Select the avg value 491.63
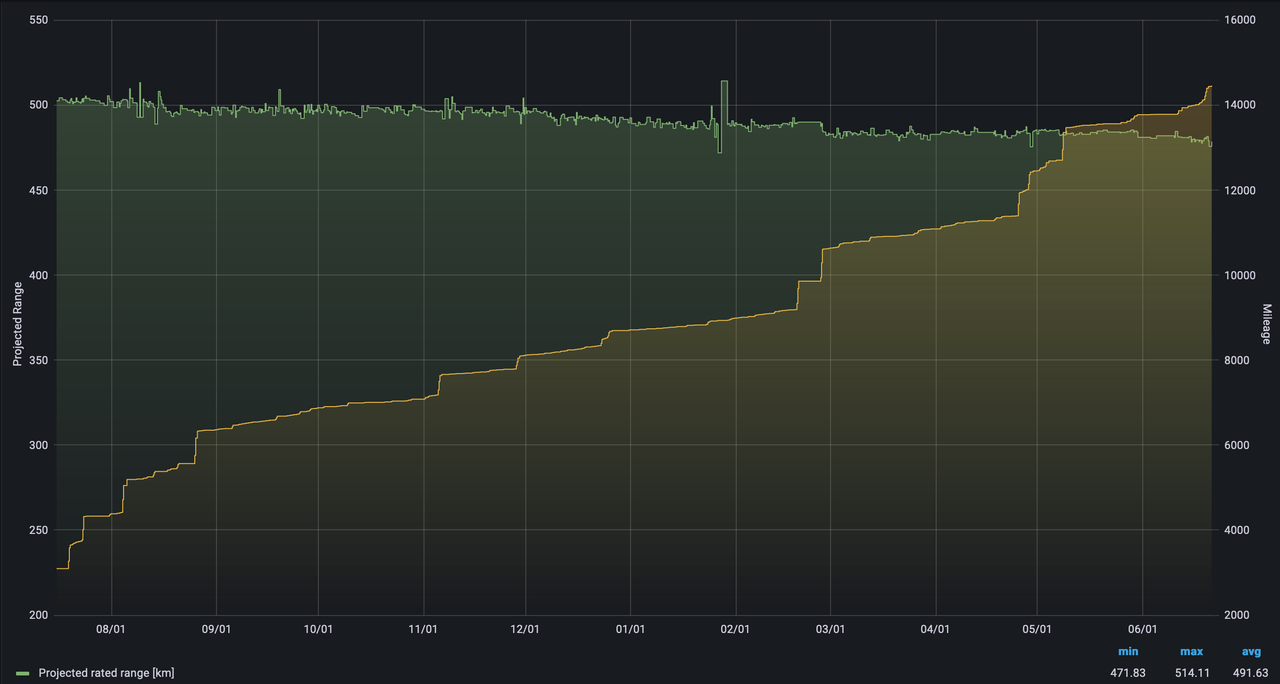1280x684 pixels. [x=1251, y=673]
